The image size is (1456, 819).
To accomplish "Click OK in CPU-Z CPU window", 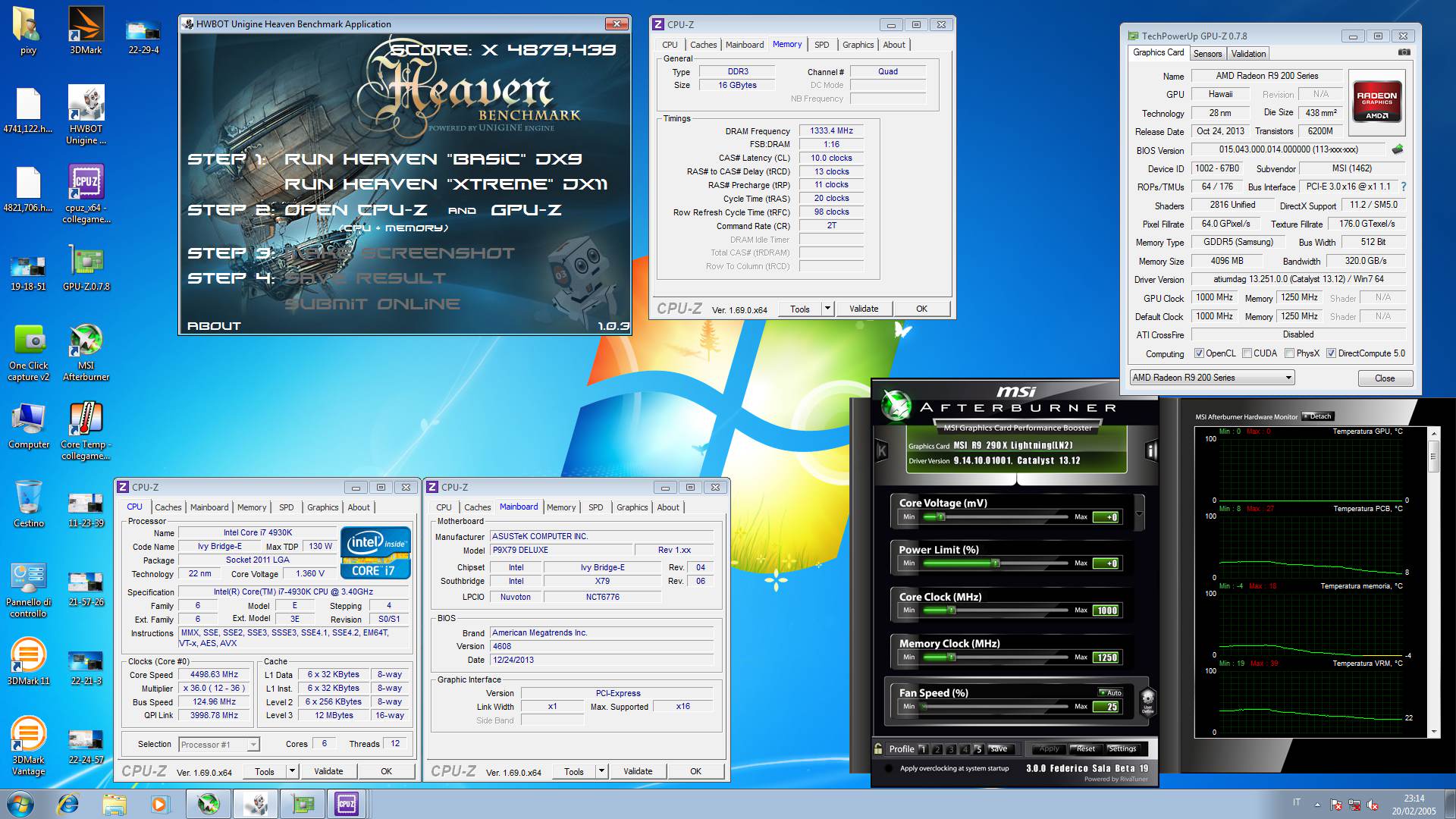I will tap(386, 771).
